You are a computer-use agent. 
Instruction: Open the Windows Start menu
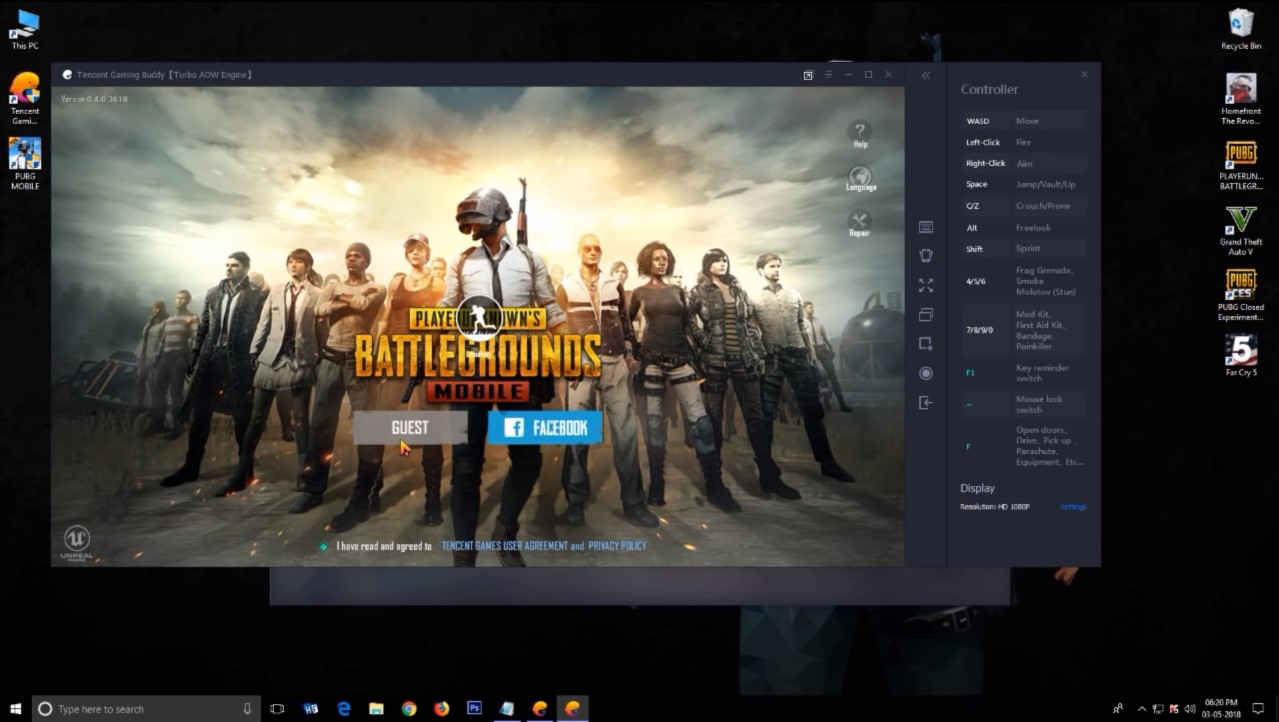[x=16, y=708]
